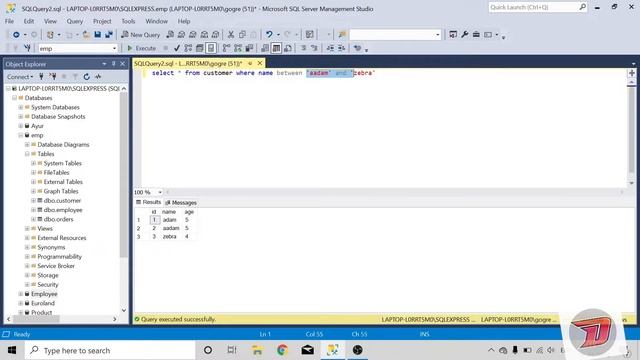The height and width of the screenshot is (360, 640).
Task: Click the Save file icon
Action: click(x=98, y=35)
